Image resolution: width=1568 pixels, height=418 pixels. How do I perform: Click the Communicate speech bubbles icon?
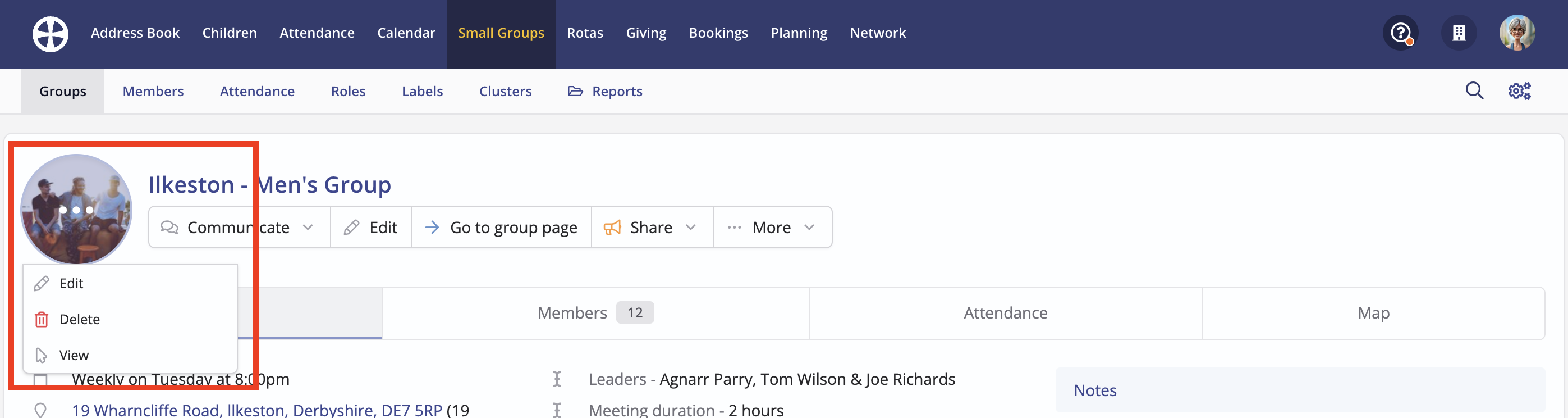[169, 228]
